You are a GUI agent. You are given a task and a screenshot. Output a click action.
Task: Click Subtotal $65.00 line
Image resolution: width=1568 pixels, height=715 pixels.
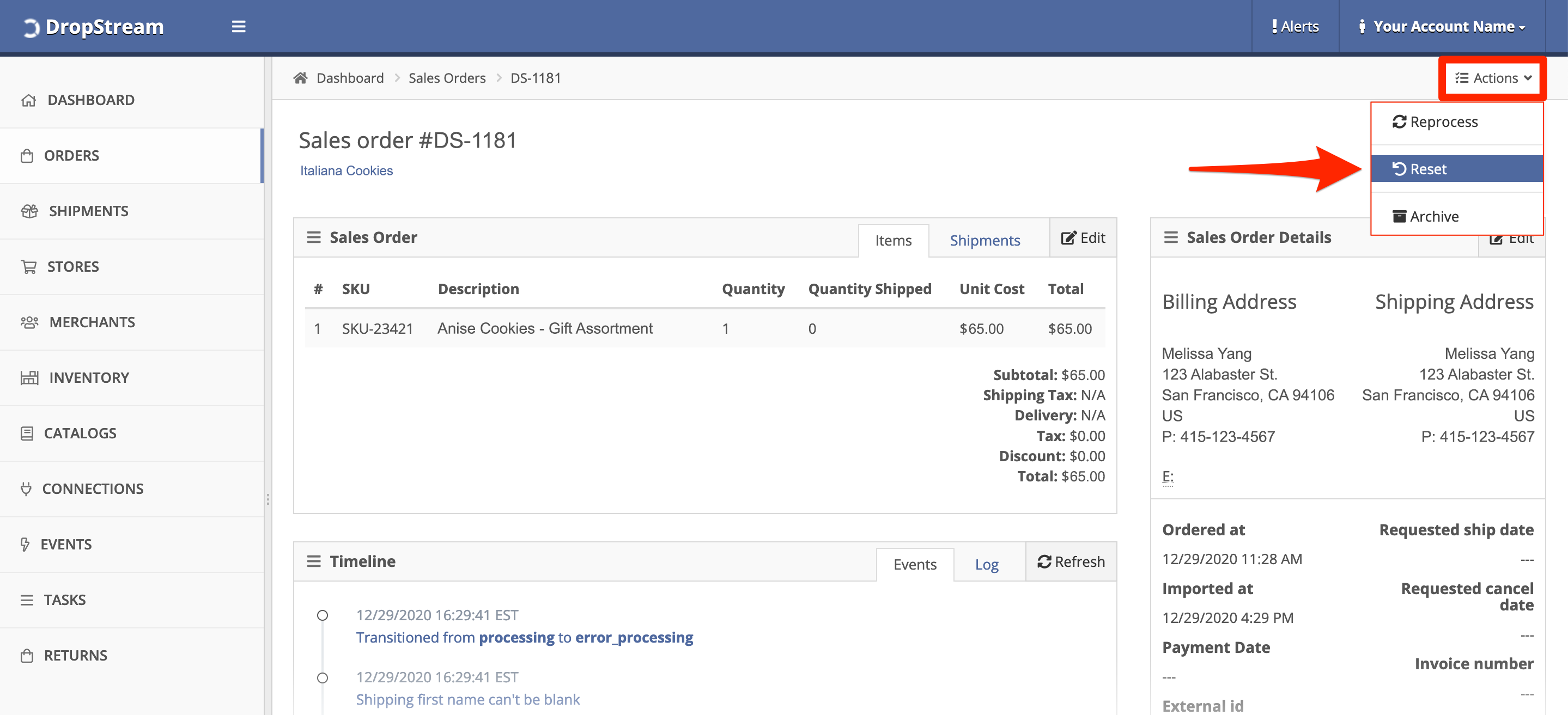(x=1049, y=375)
